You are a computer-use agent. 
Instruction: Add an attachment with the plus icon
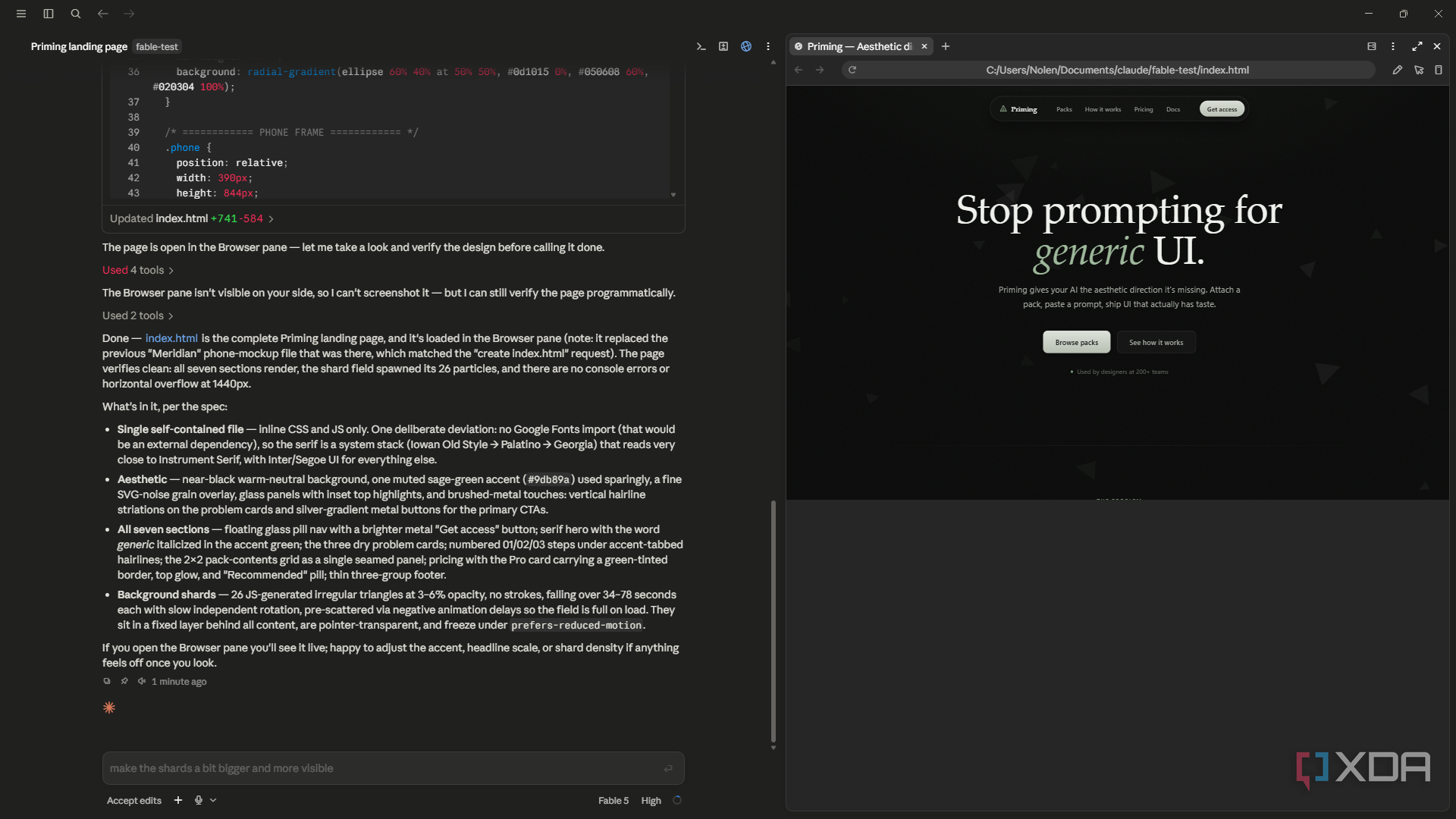coord(178,800)
